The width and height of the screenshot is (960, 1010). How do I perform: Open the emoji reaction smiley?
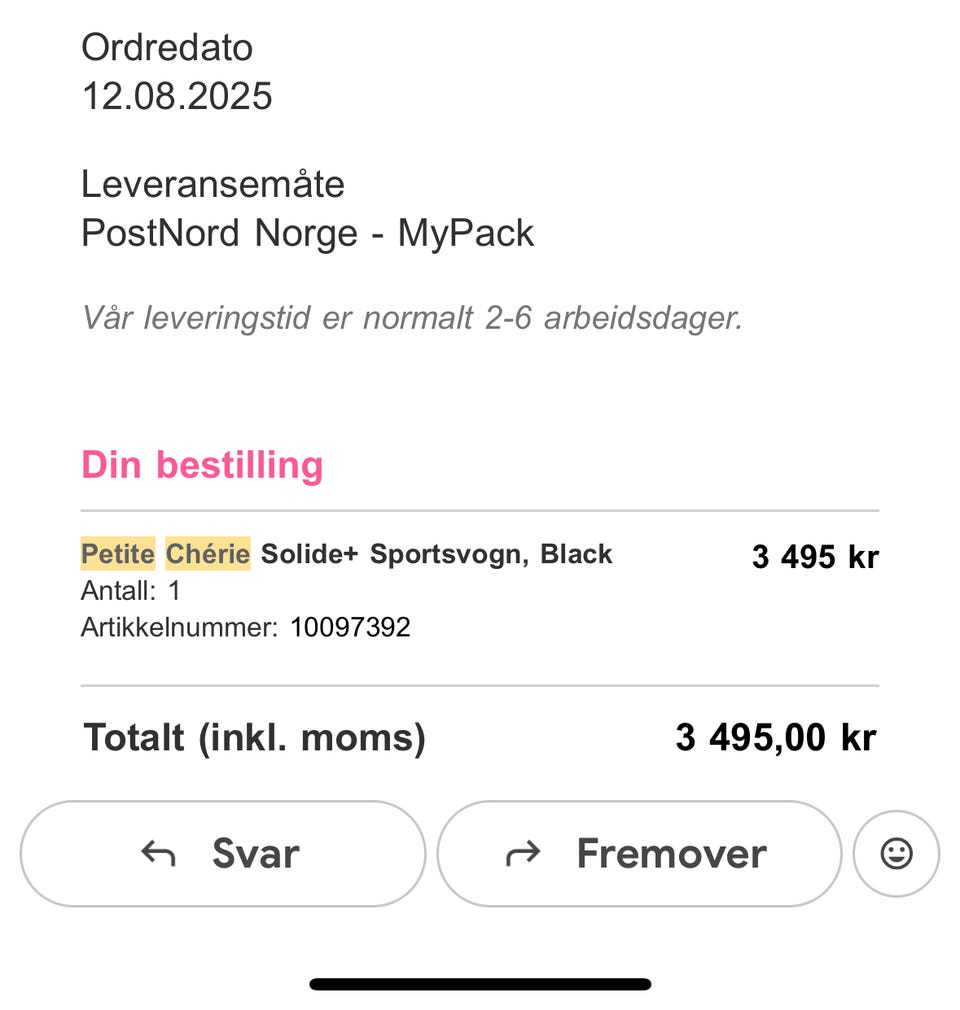click(896, 853)
